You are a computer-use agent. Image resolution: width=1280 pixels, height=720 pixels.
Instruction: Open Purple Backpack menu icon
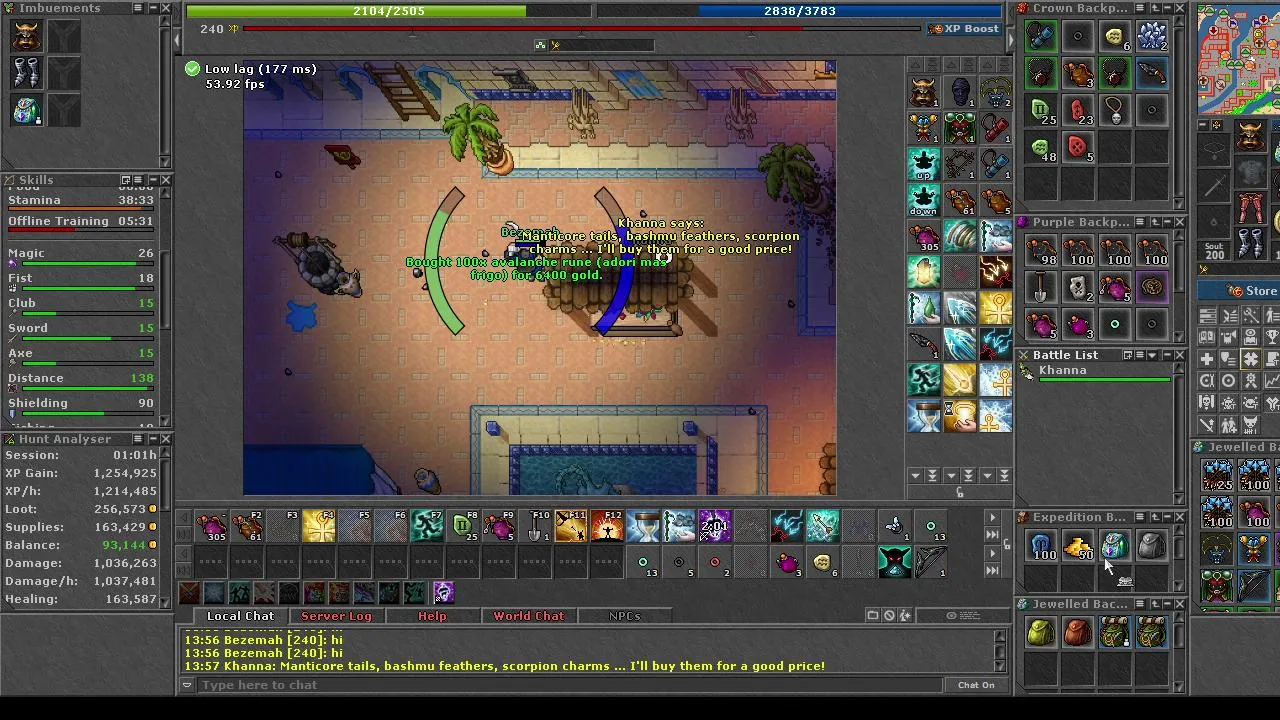[1140, 222]
